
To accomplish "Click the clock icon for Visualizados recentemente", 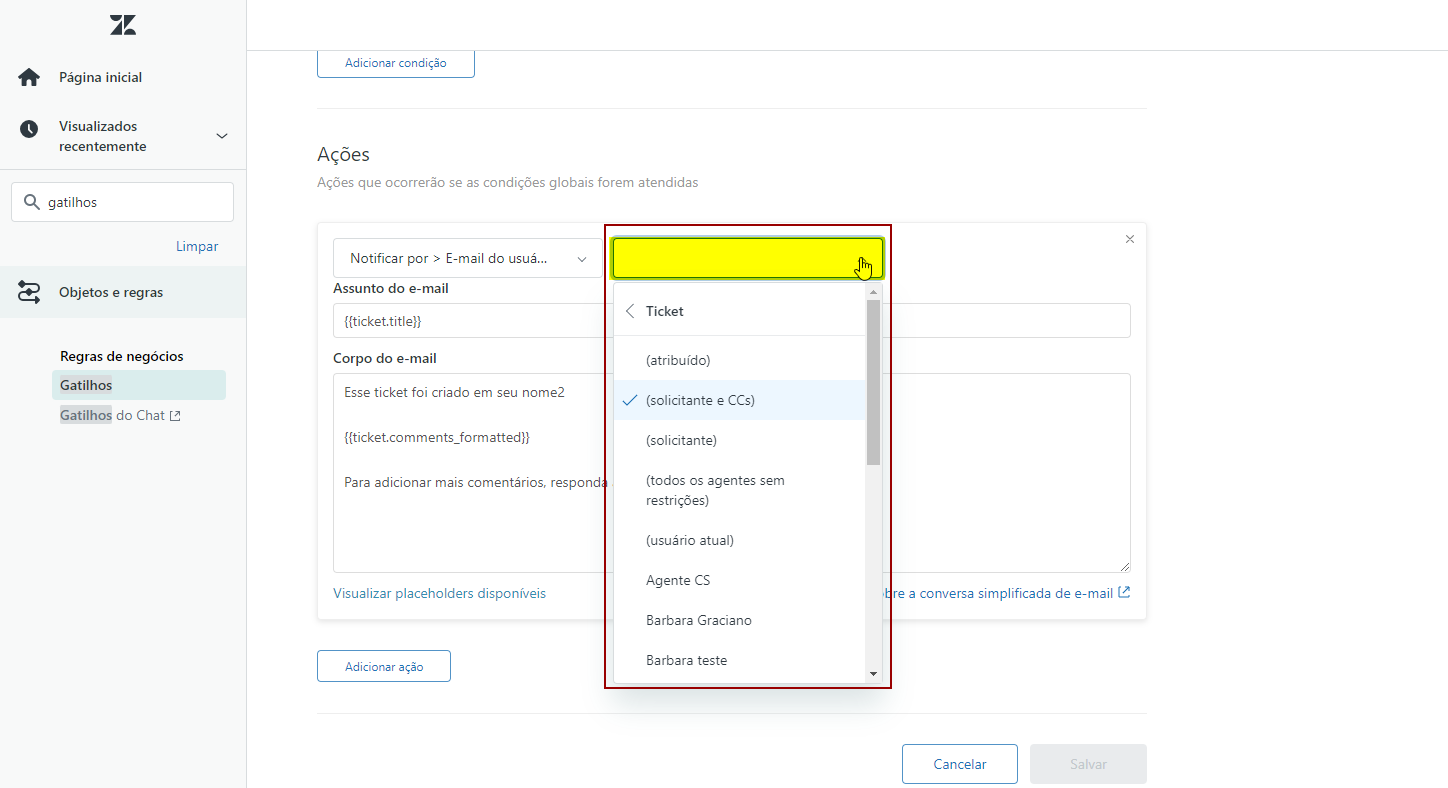I will point(29,128).
